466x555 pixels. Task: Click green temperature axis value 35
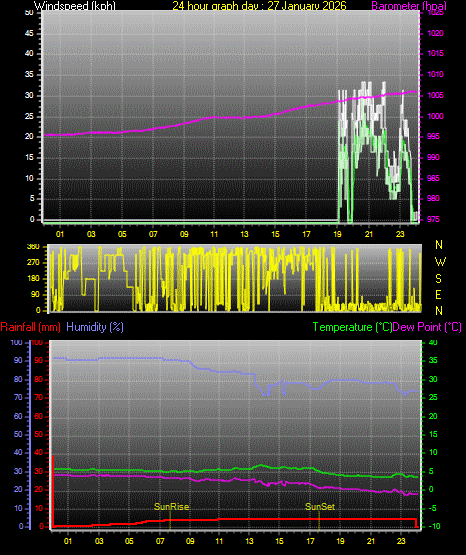pos(433,360)
